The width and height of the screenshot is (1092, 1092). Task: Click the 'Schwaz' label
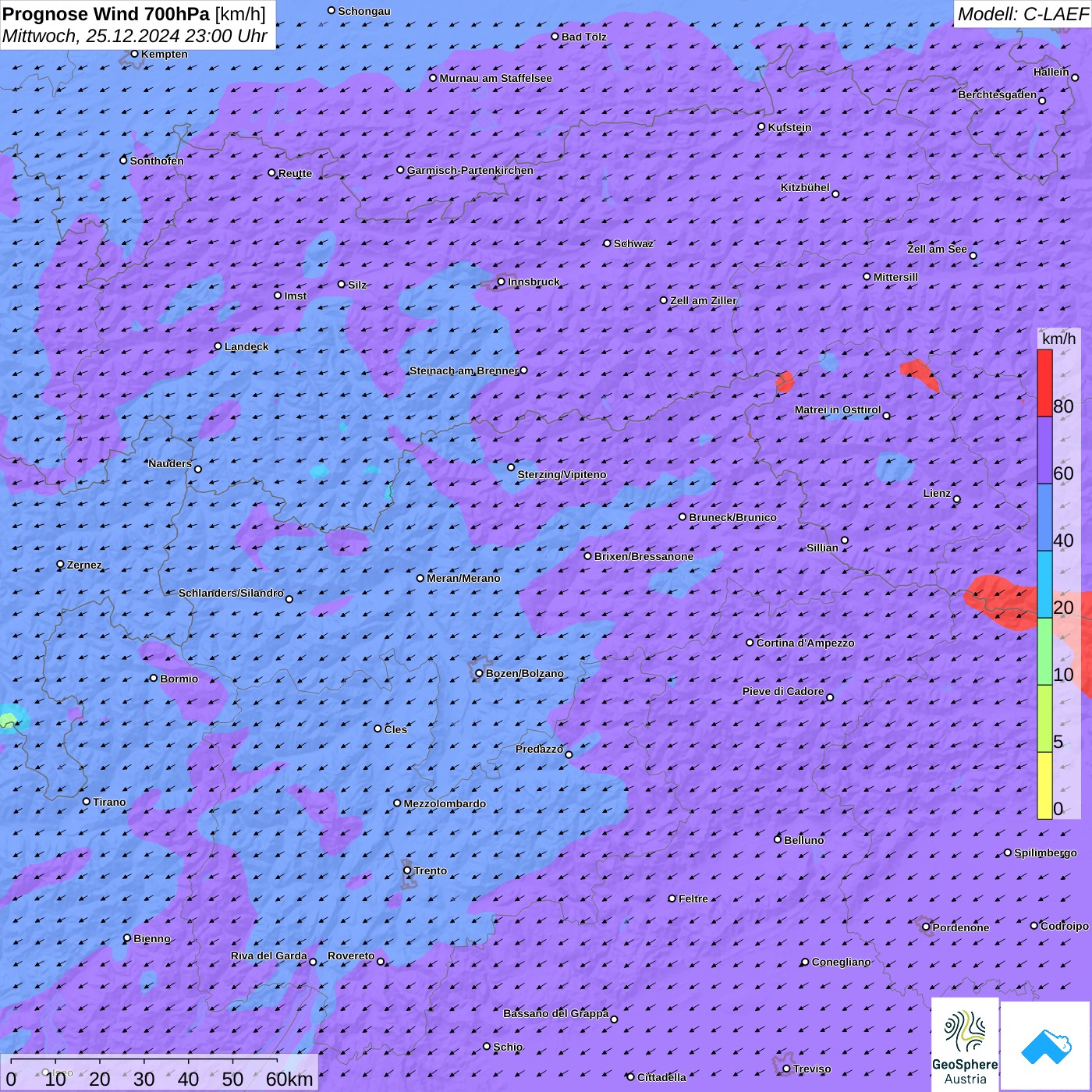pos(633,243)
